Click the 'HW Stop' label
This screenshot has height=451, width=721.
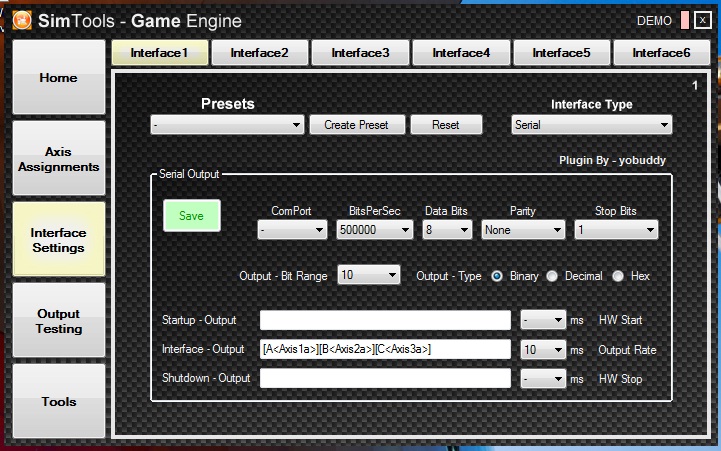620,379
